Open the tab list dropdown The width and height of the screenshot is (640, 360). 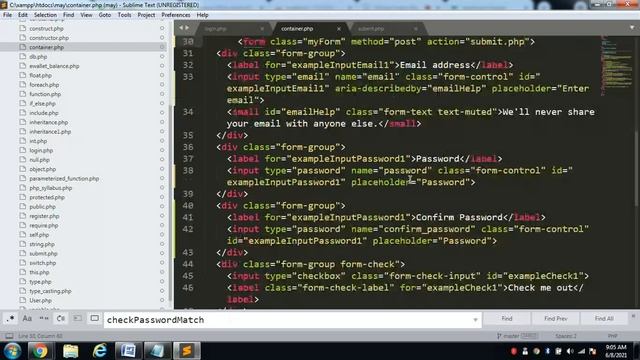(x=632, y=28)
